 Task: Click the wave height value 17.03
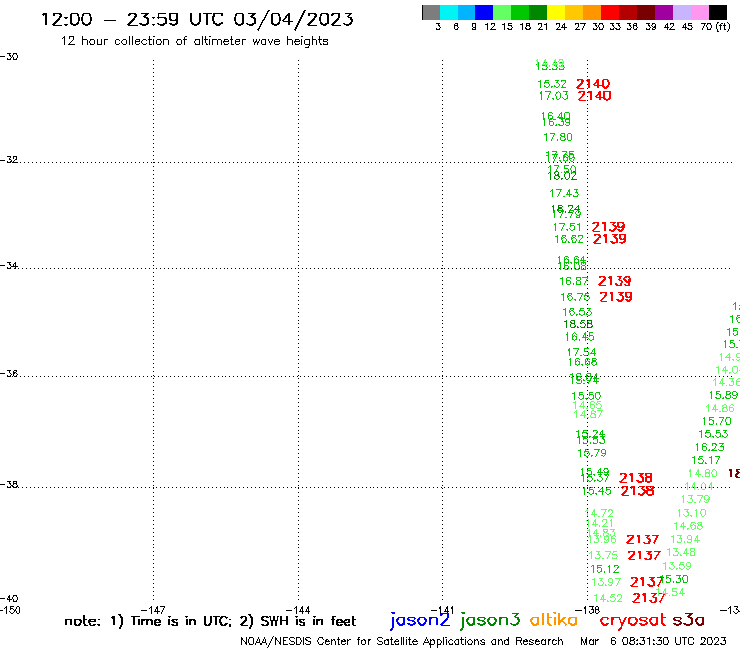554,96
